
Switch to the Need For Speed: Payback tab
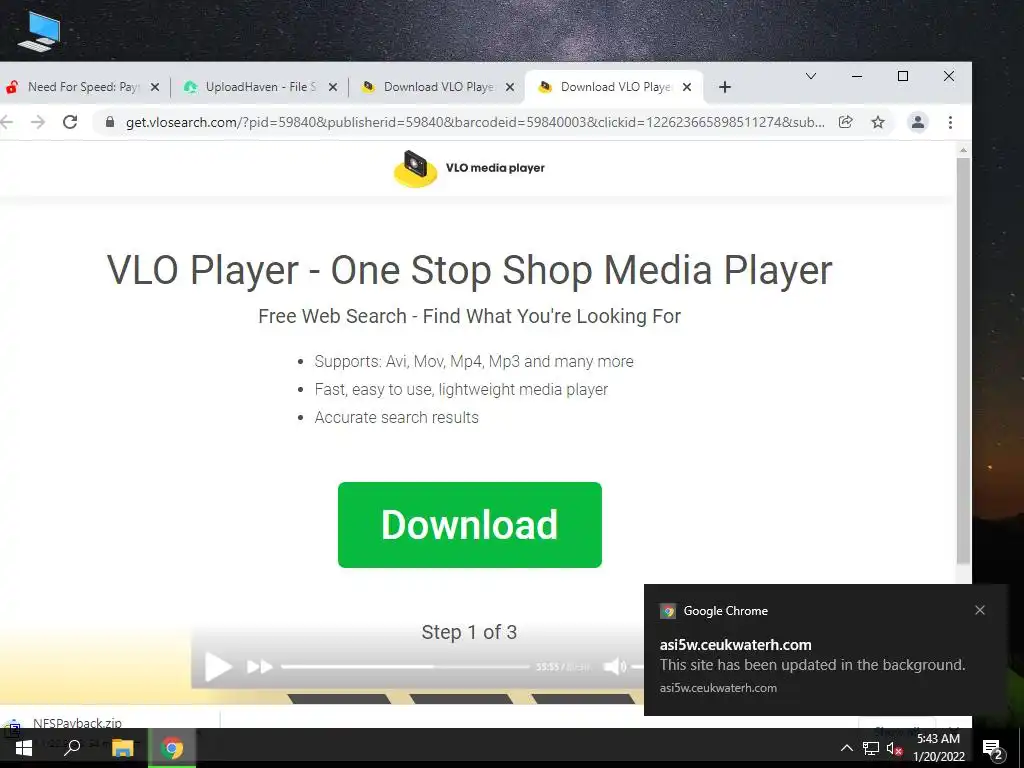tap(82, 87)
